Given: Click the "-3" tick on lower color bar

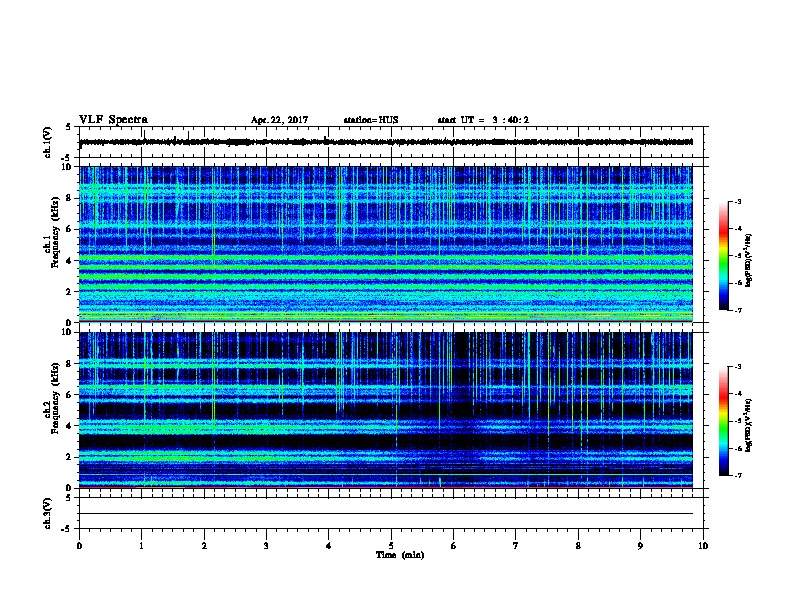Looking at the screenshot, I should coord(738,367).
